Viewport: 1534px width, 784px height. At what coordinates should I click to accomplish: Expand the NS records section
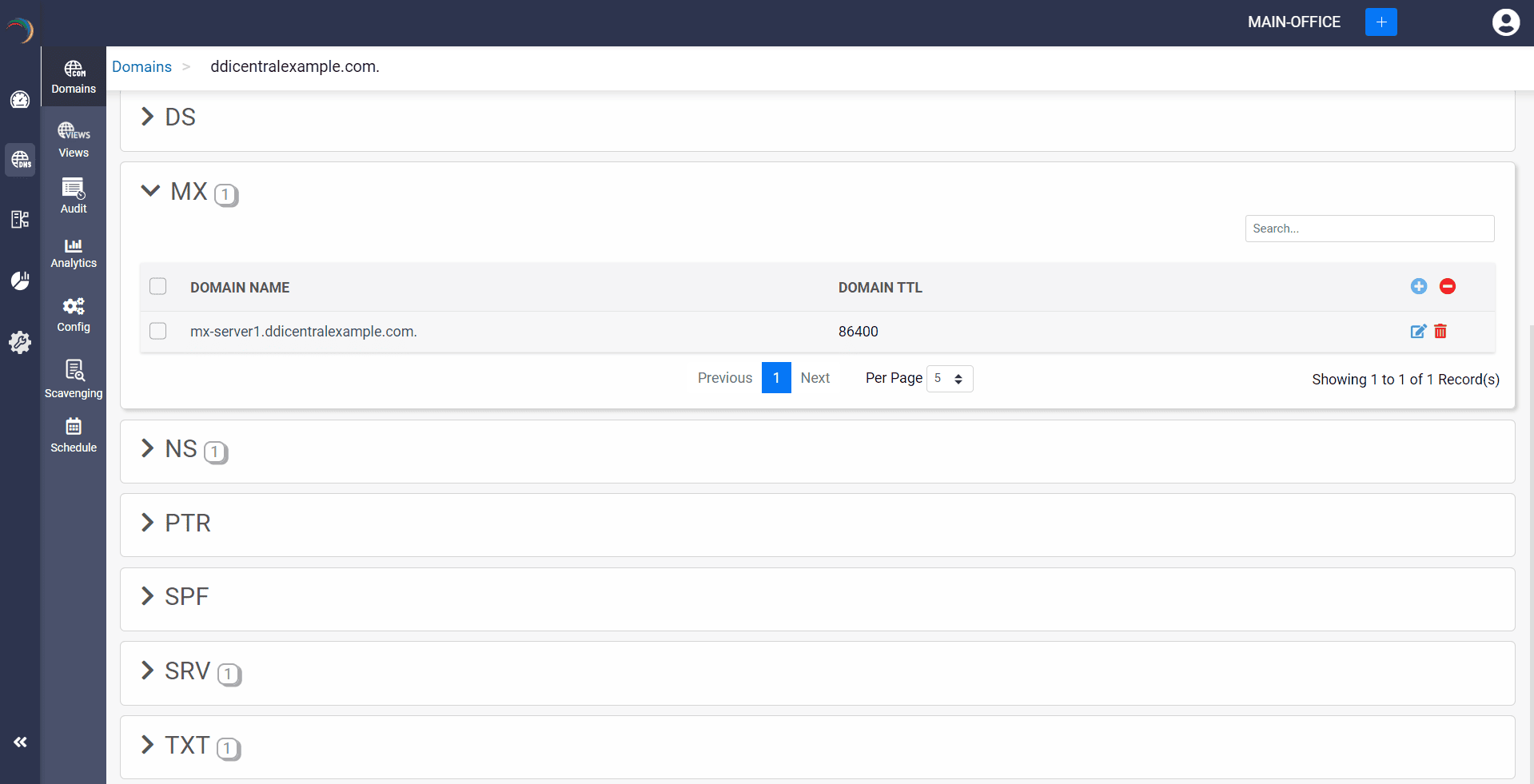pyautogui.click(x=147, y=448)
